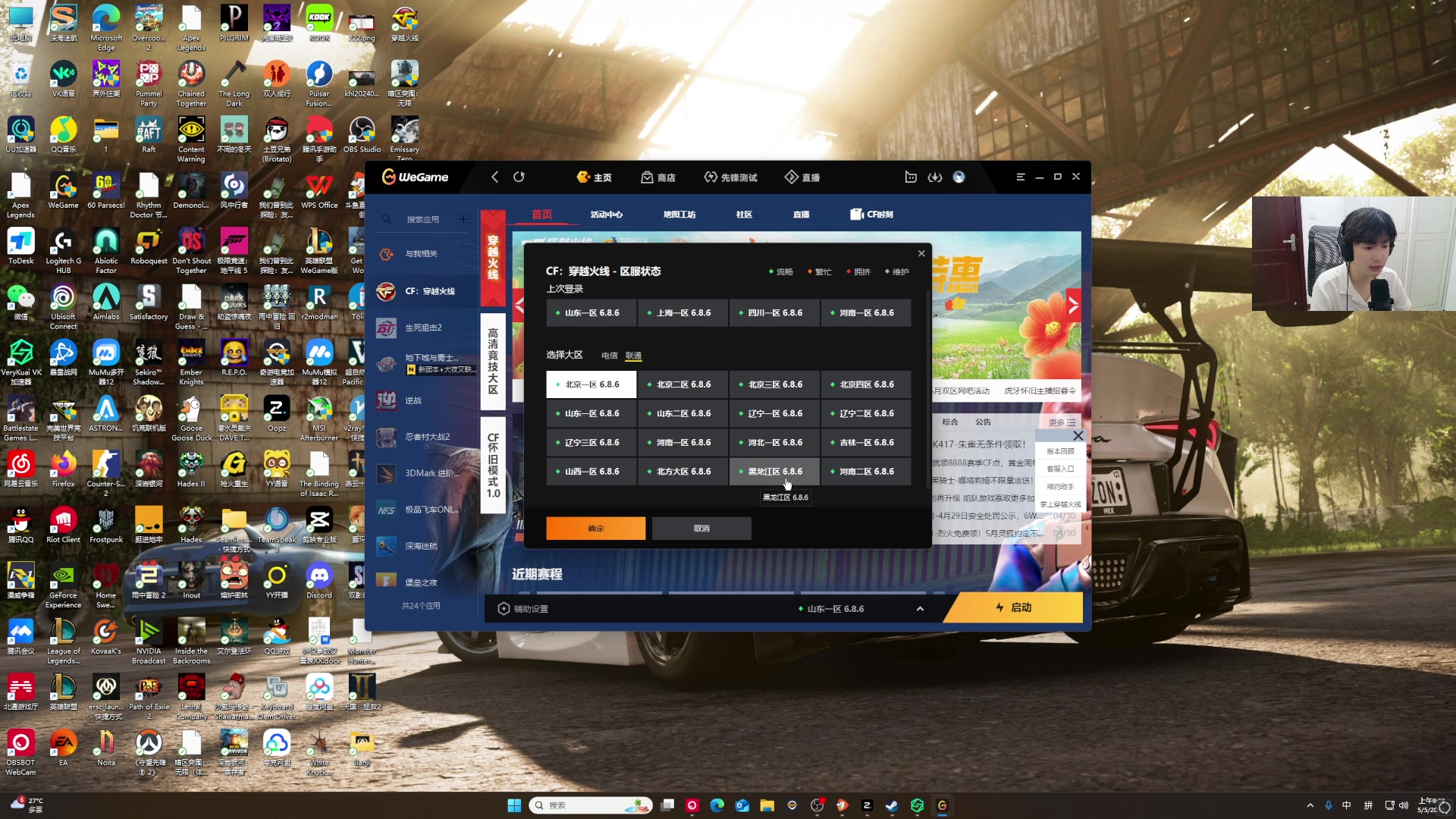Screen dimensions: 1456x819
Task: Click the search apps field 搜索应用
Action: [422, 219]
